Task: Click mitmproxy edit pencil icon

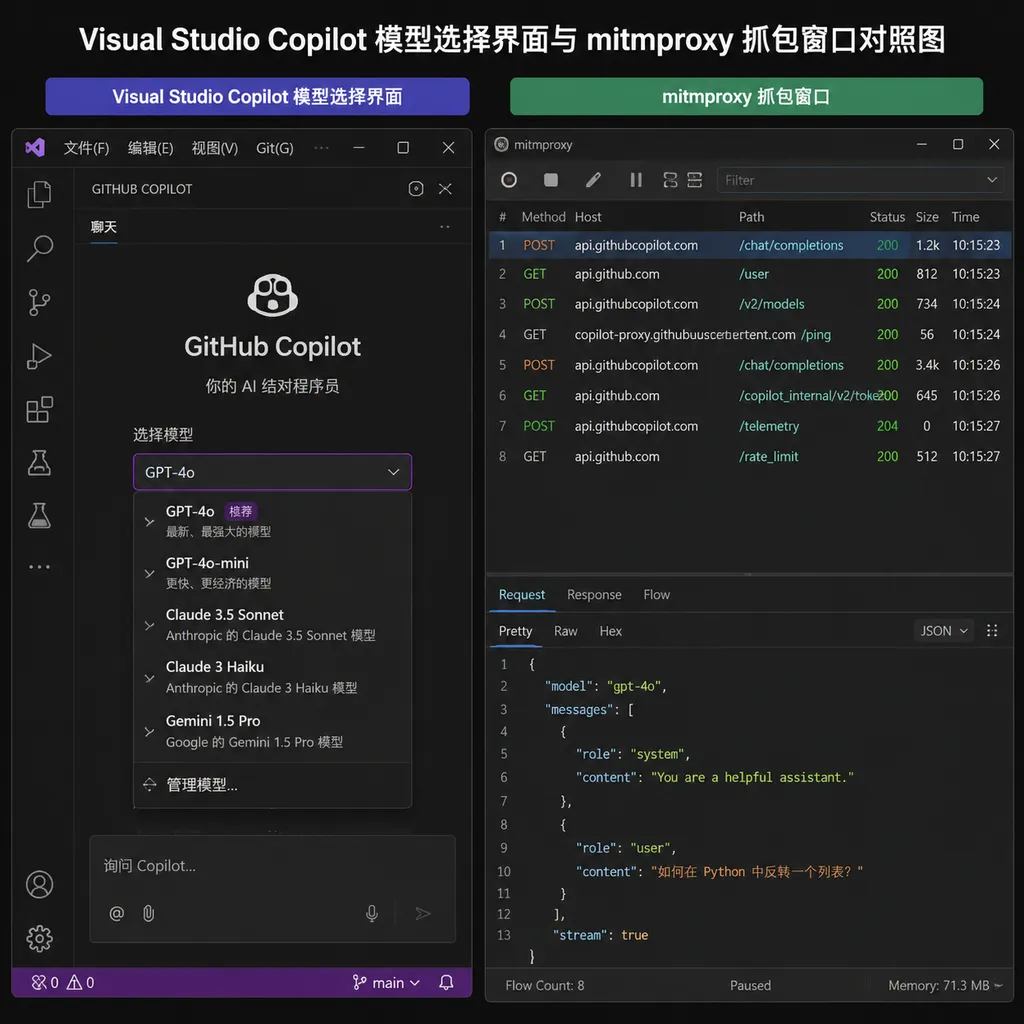Action: 593,180
